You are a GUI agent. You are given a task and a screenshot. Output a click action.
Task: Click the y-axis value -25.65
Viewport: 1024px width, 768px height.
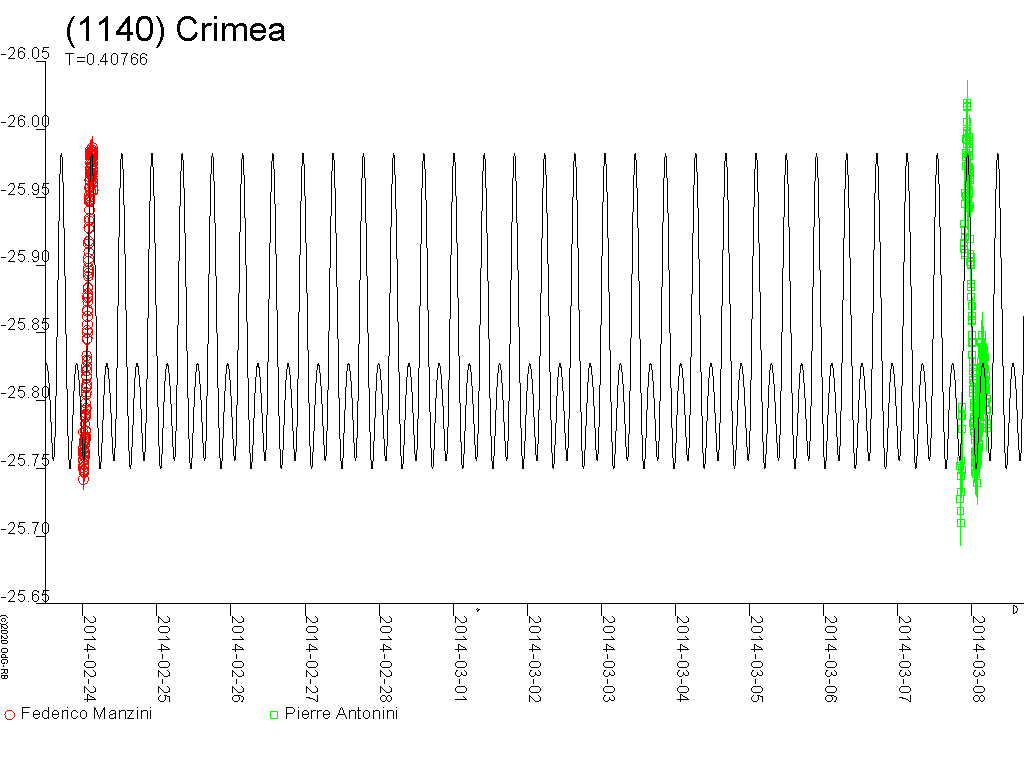click(x=25, y=596)
